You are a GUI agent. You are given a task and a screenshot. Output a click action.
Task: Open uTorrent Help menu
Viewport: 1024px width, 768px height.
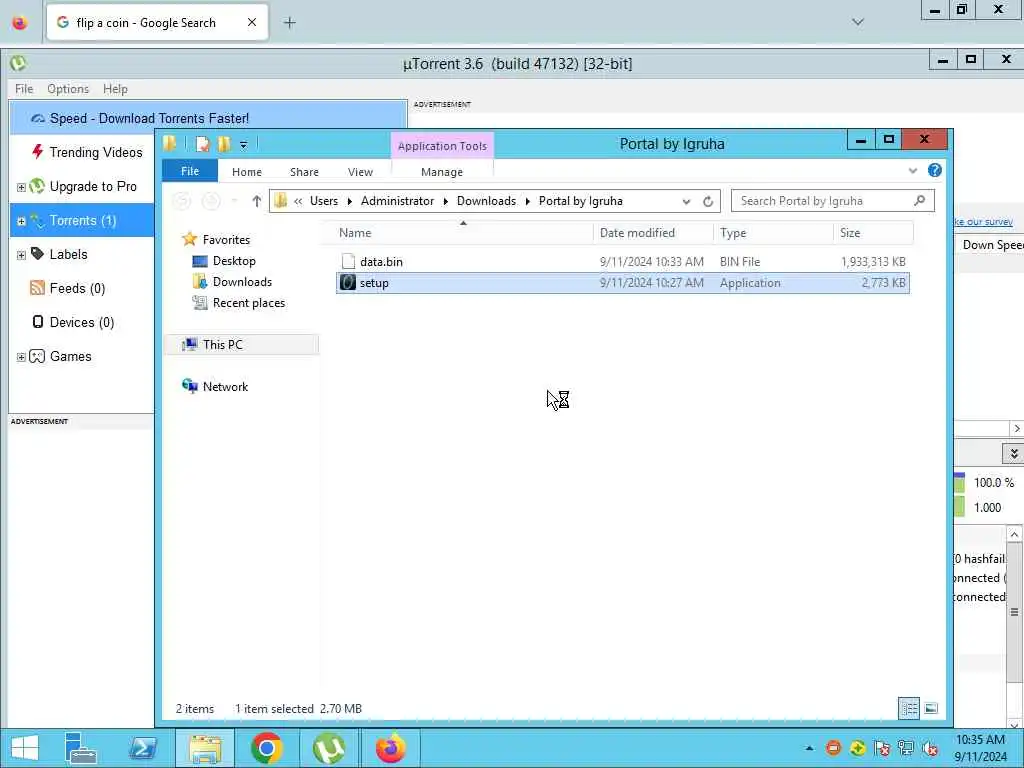tap(115, 89)
